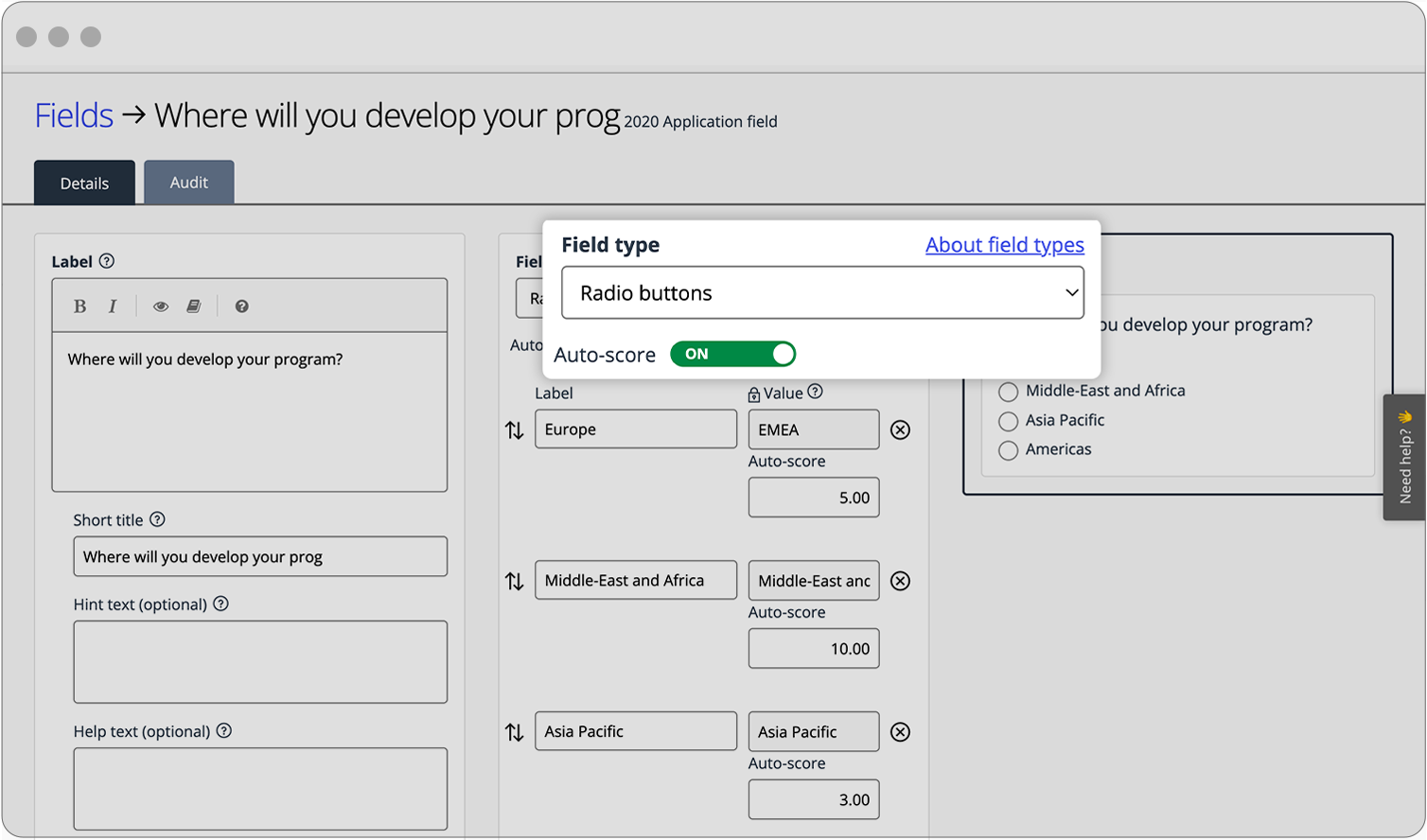Open the About field types link

[1004, 245]
